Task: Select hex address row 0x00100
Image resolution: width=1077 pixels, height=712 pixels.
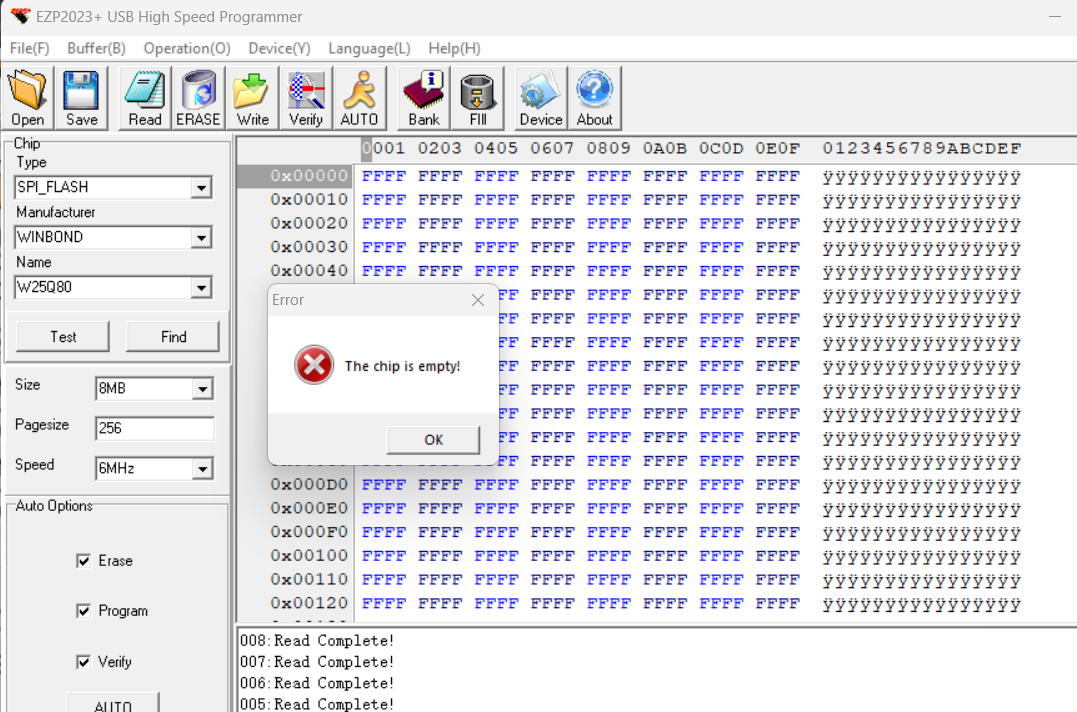Action: point(309,556)
